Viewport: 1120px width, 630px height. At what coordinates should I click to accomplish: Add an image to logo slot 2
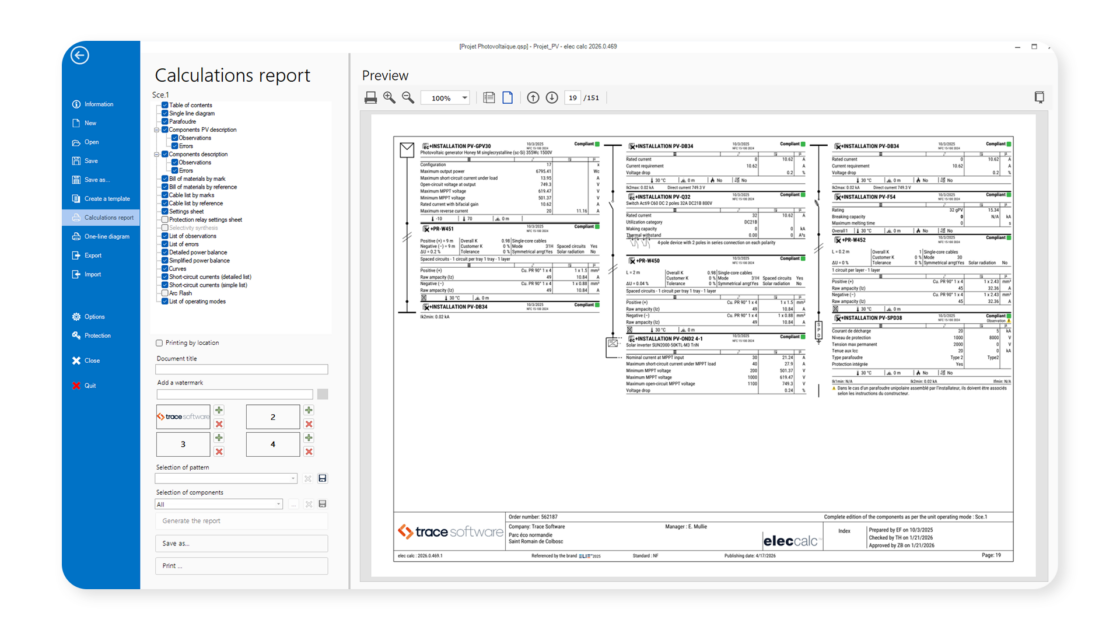point(308,411)
